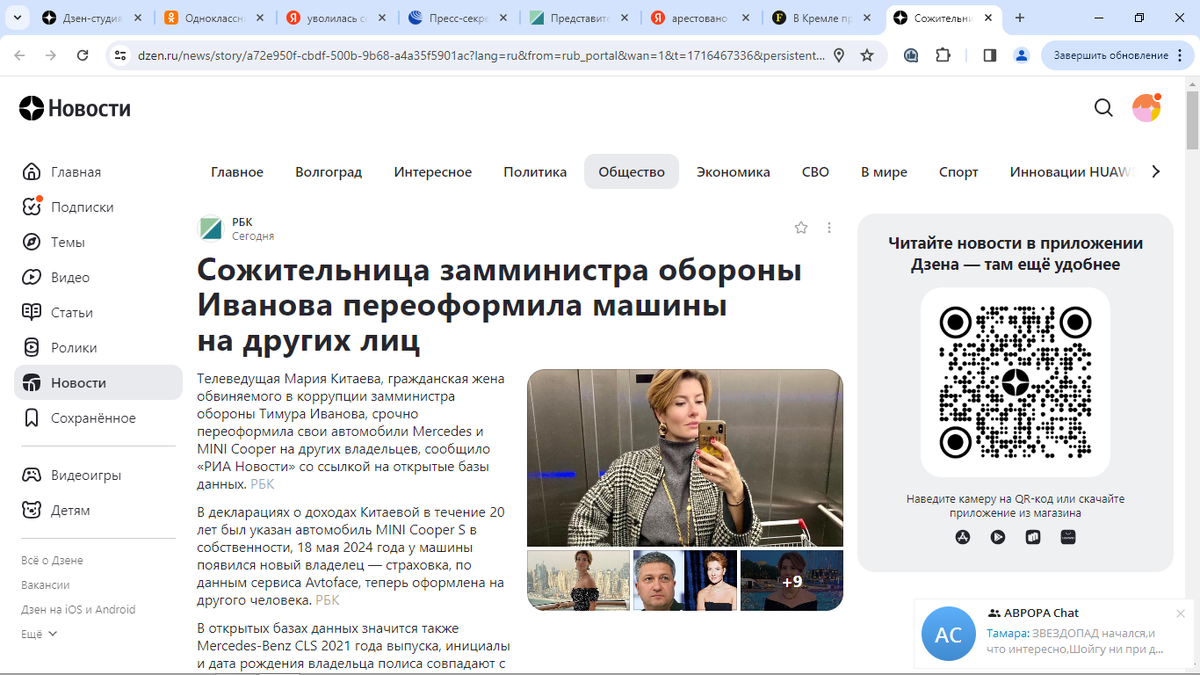This screenshot has width=1200, height=675.
Task: Click the Видео play icon in sidebar
Action: click(x=32, y=277)
